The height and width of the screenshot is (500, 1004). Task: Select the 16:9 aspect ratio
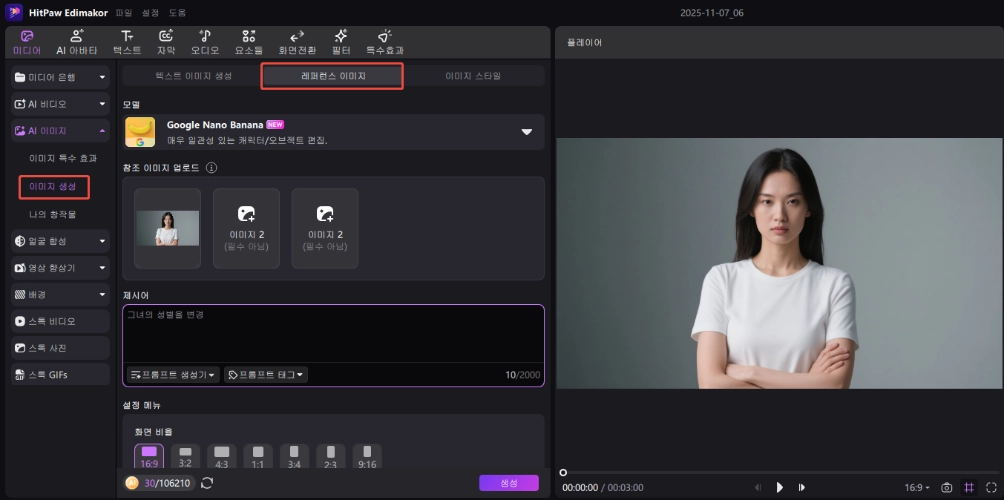pyautogui.click(x=149, y=457)
